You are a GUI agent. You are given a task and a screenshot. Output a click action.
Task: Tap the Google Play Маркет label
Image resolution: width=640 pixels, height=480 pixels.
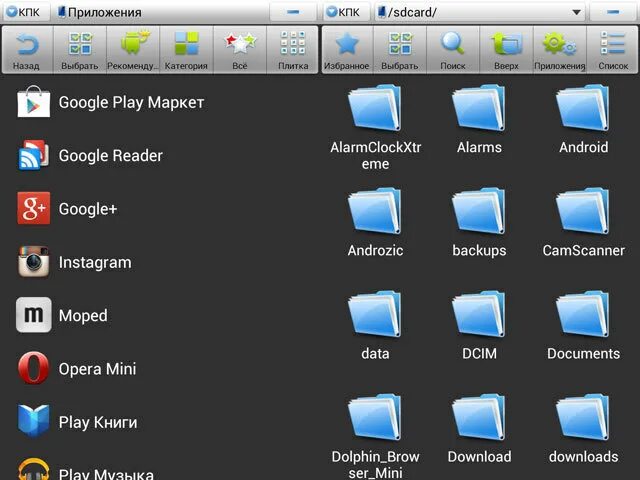pyautogui.click(x=131, y=102)
